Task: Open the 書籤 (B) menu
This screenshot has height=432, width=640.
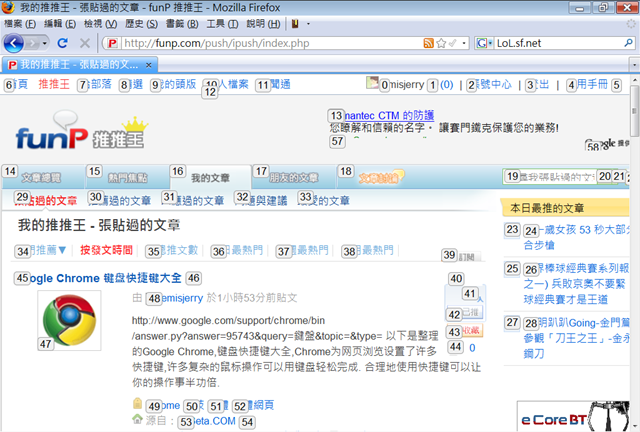Action: [182, 24]
